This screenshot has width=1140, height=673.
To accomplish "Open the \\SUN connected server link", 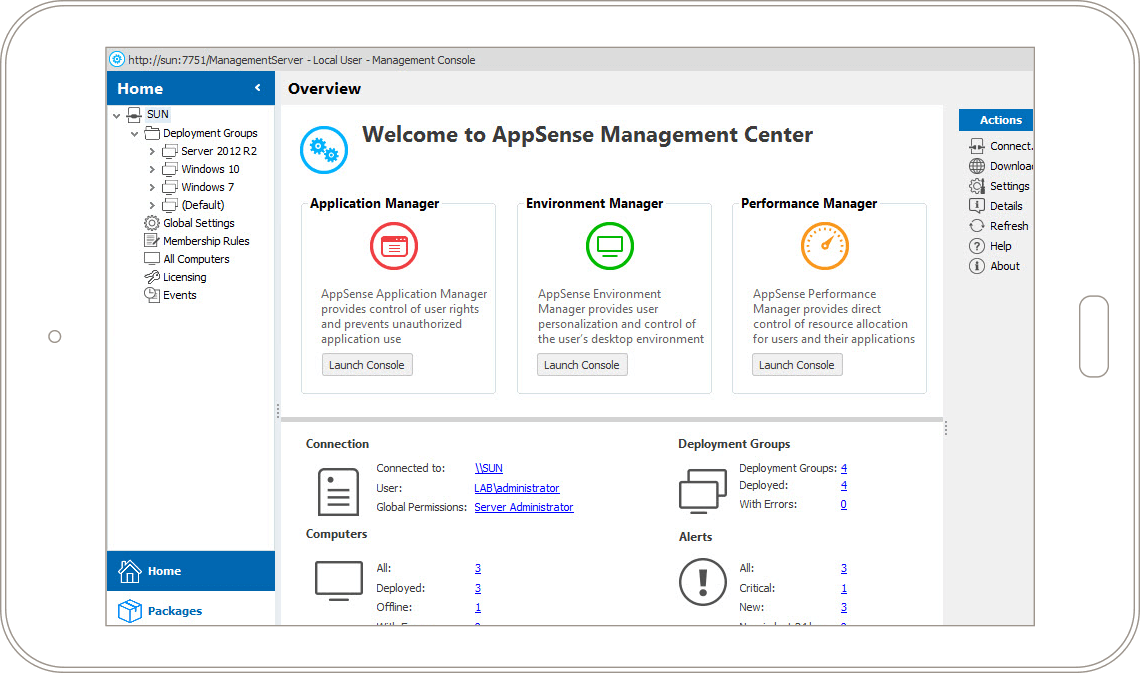I will (489, 468).
